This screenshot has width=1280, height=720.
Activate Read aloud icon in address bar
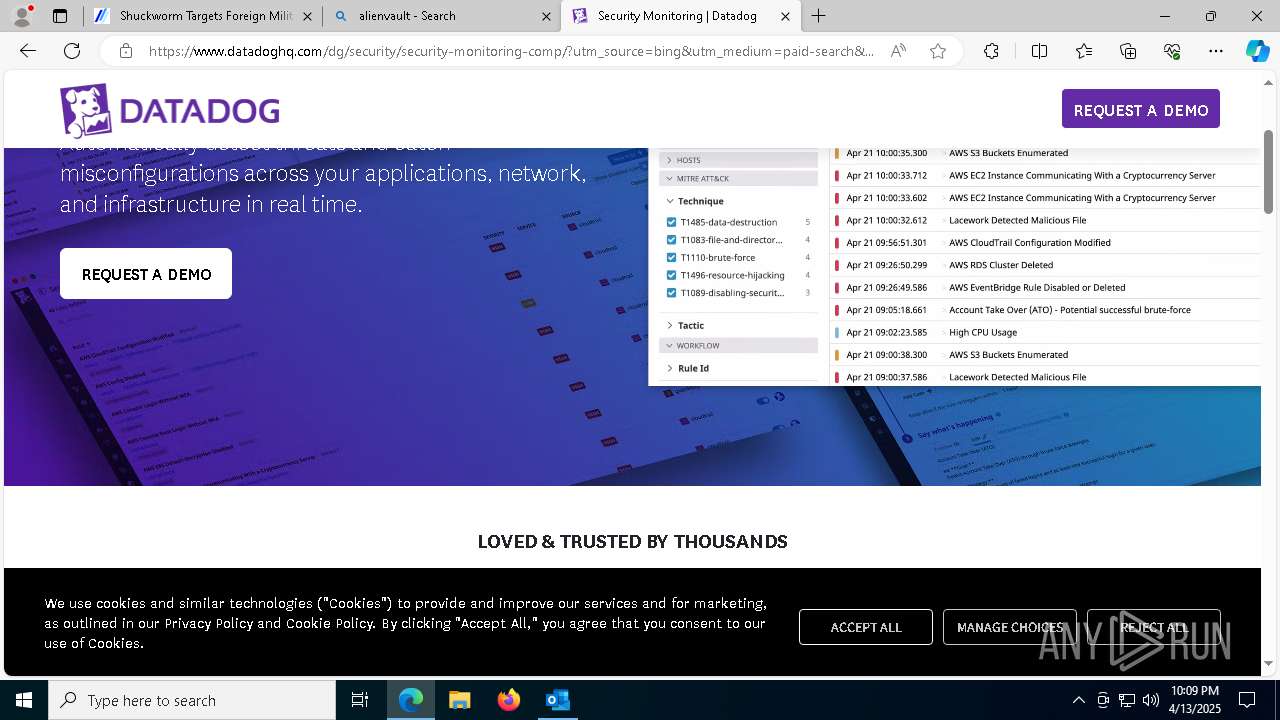(x=898, y=51)
